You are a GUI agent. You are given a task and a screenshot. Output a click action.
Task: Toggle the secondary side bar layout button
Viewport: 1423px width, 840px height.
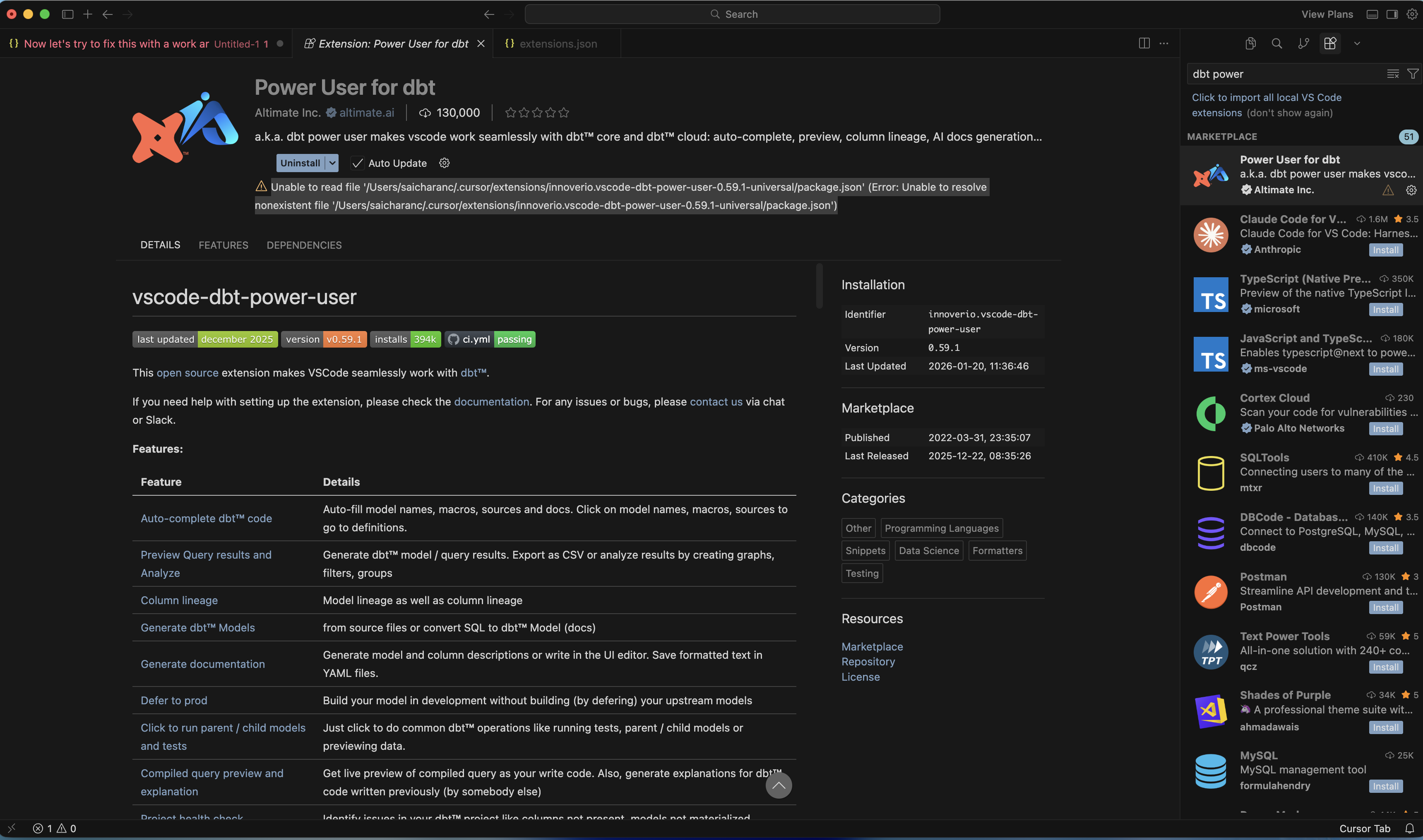pos(1392,14)
